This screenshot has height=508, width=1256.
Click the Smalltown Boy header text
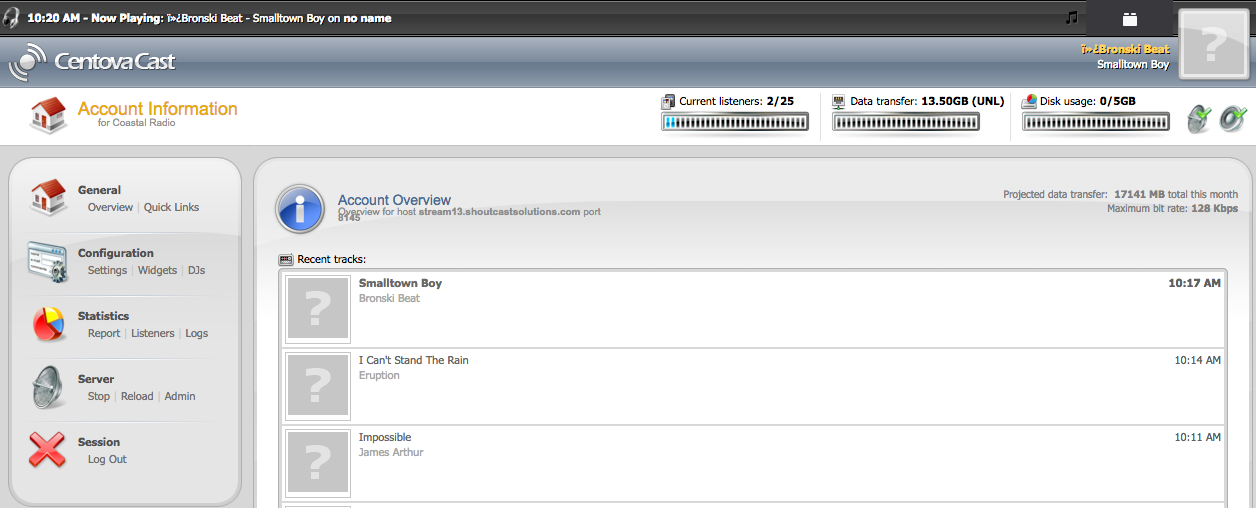pyautogui.click(x=1133, y=64)
